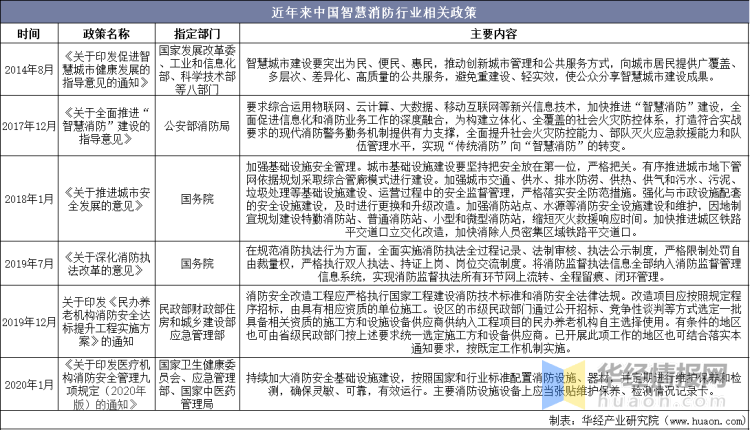Select policy 《关于深化消防执法改革的意见》

click(106, 264)
